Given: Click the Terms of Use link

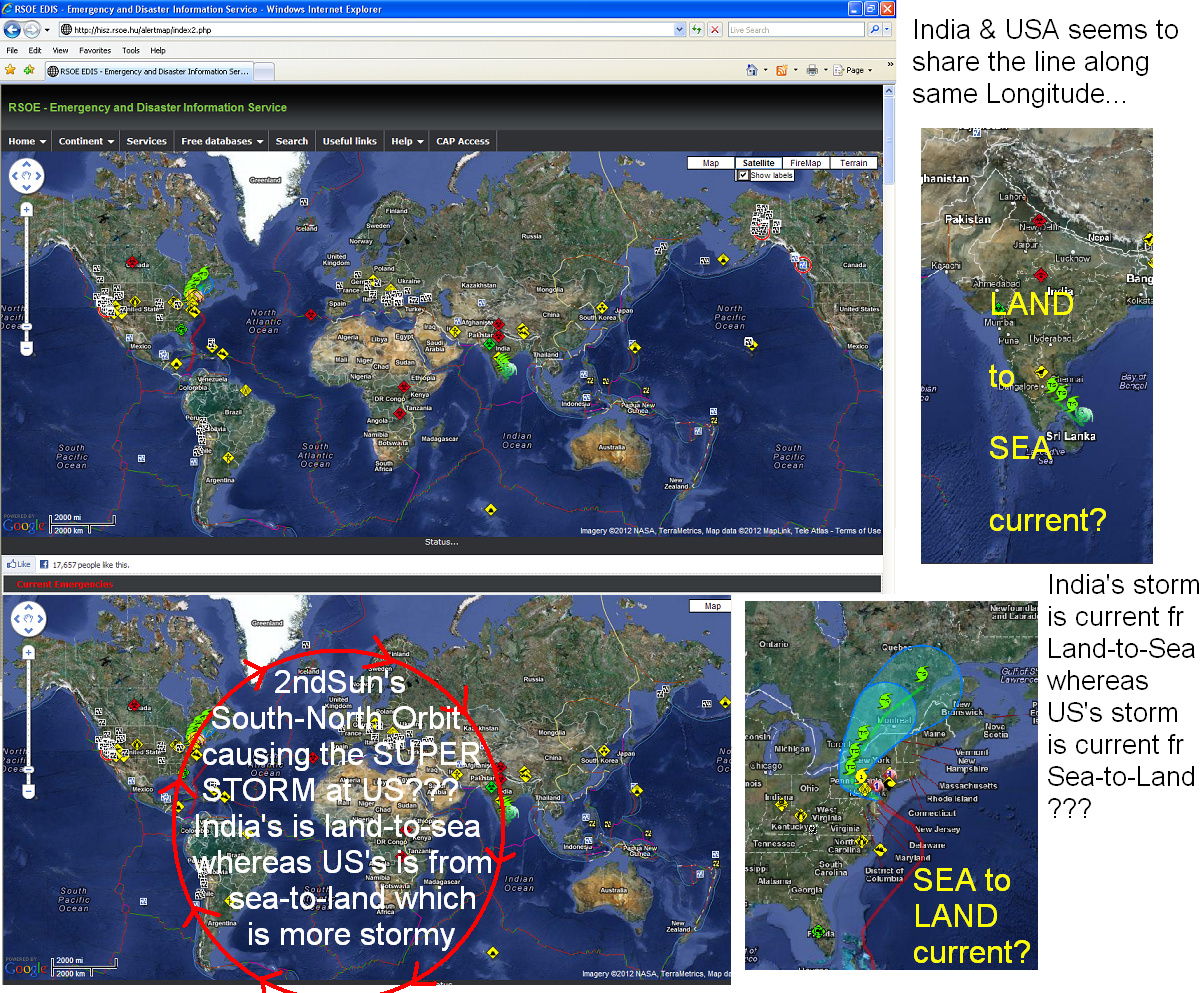Looking at the screenshot, I should (x=858, y=531).
